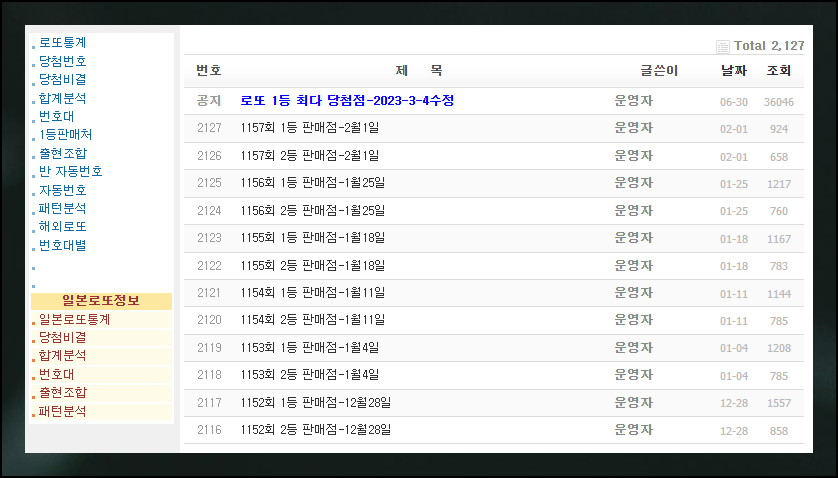This screenshot has width=838, height=478.
Task: Open post 1153회 1등 판매점-1월4일
Action: 310,348
